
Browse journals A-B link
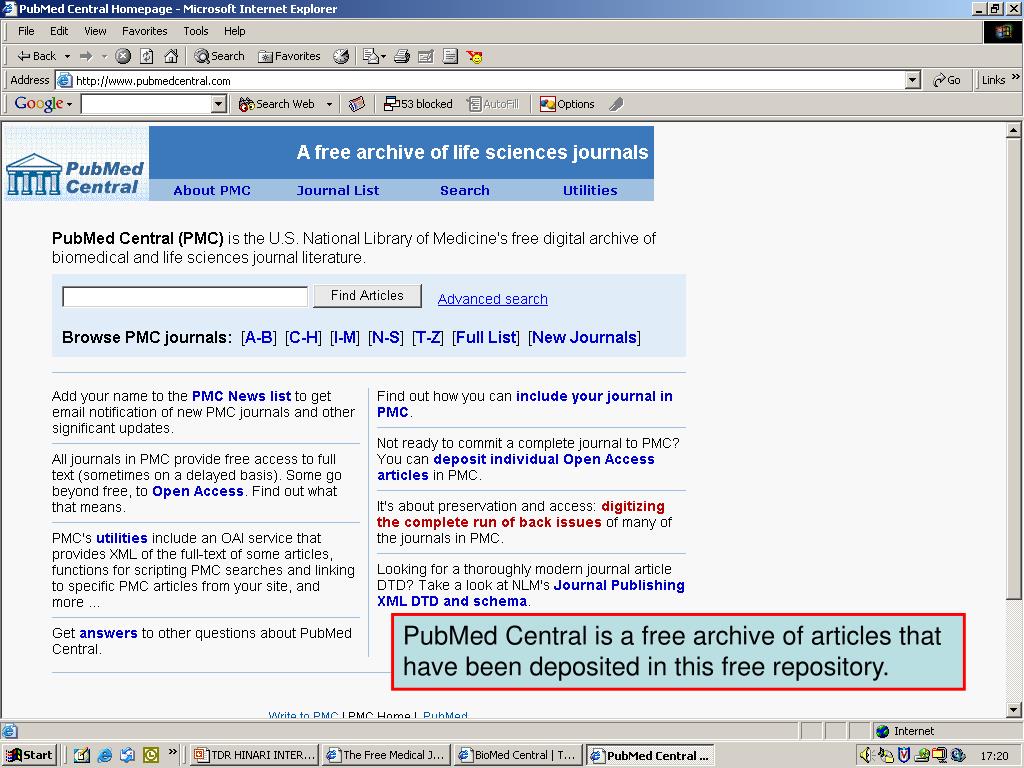(x=259, y=338)
